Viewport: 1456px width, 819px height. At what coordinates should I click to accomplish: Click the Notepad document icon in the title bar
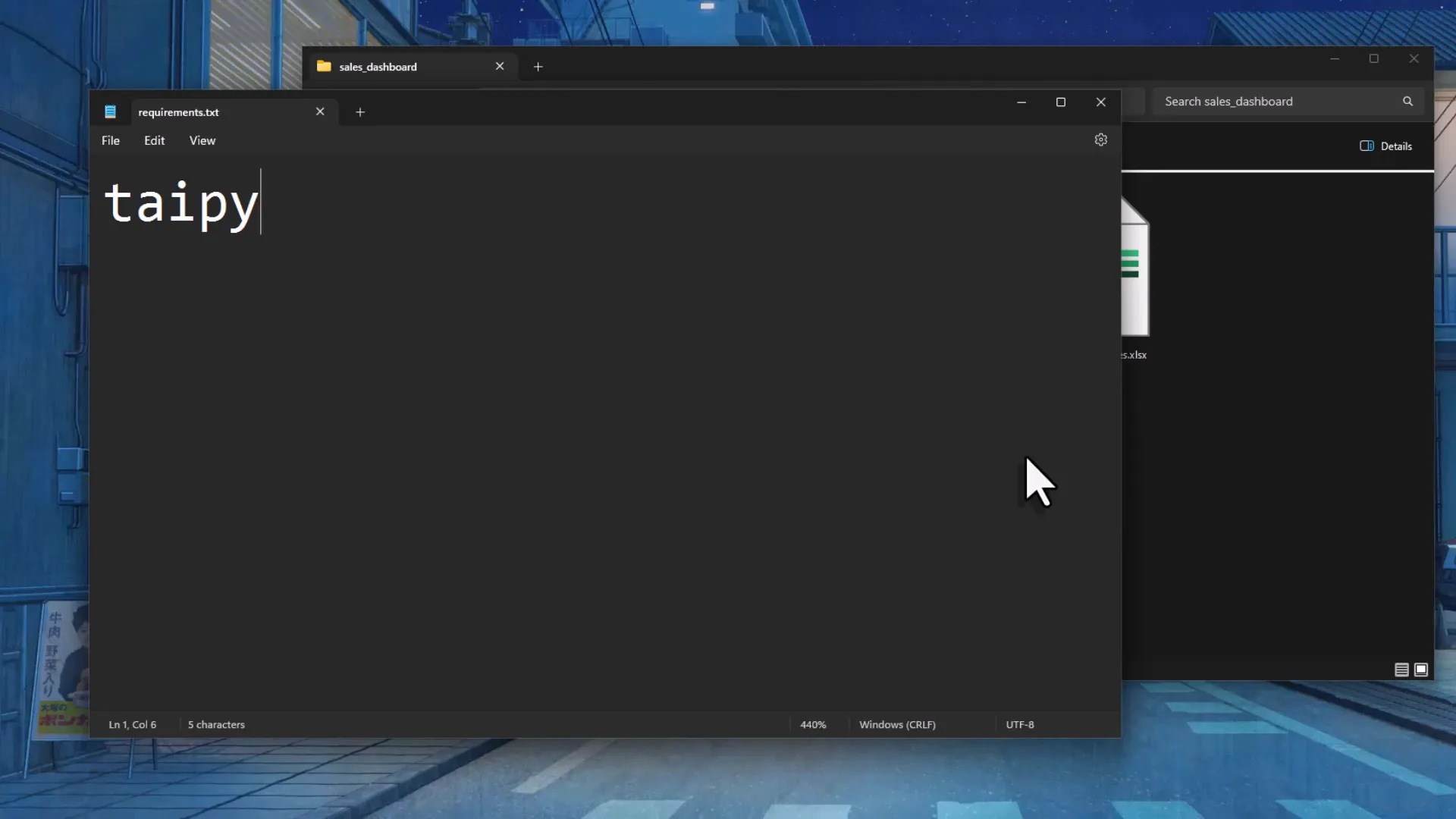pyautogui.click(x=111, y=111)
